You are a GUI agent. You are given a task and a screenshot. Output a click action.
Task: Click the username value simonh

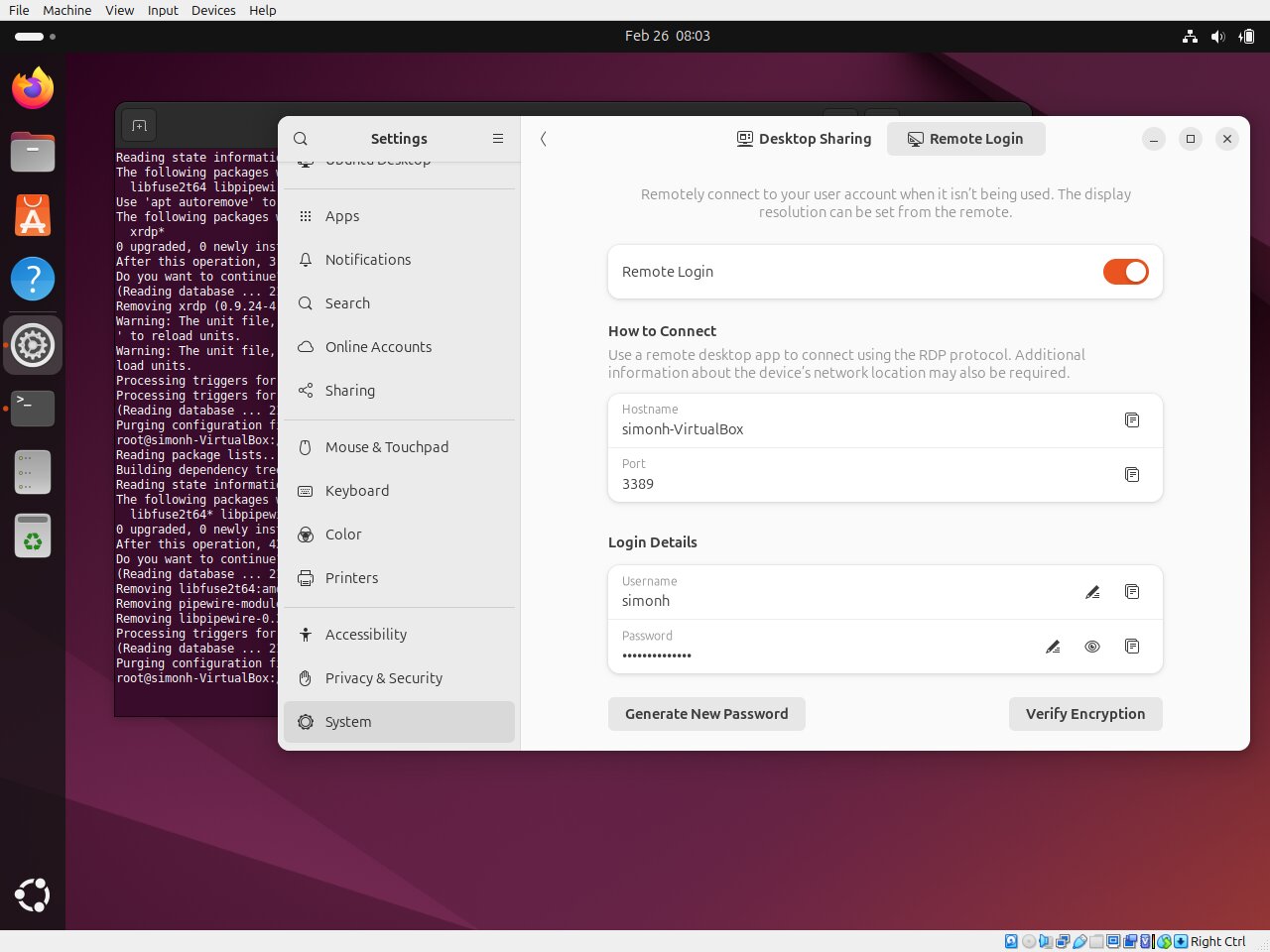[x=646, y=601]
